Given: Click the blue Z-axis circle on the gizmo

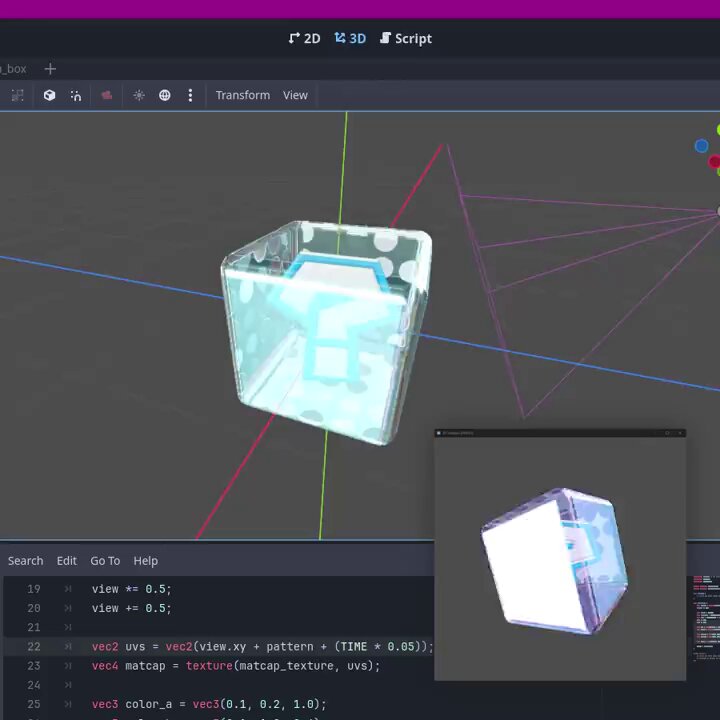Looking at the screenshot, I should pyautogui.click(x=701, y=146).
